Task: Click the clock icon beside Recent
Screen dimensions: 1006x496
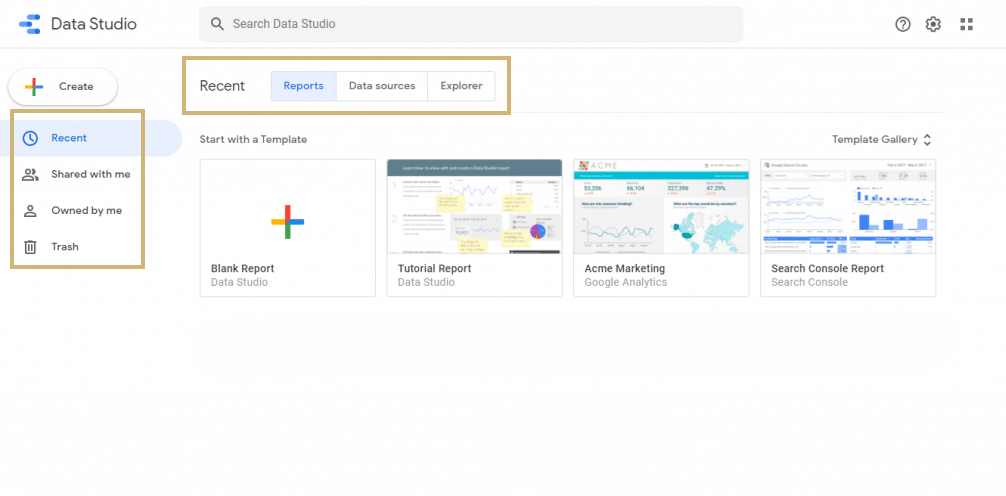Action: pos(30,138)
